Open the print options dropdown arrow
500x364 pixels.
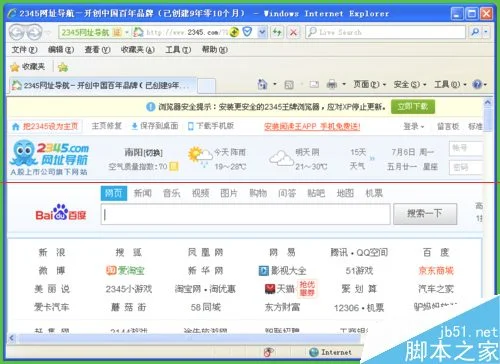pyautogui.click(x=344, y=84)
